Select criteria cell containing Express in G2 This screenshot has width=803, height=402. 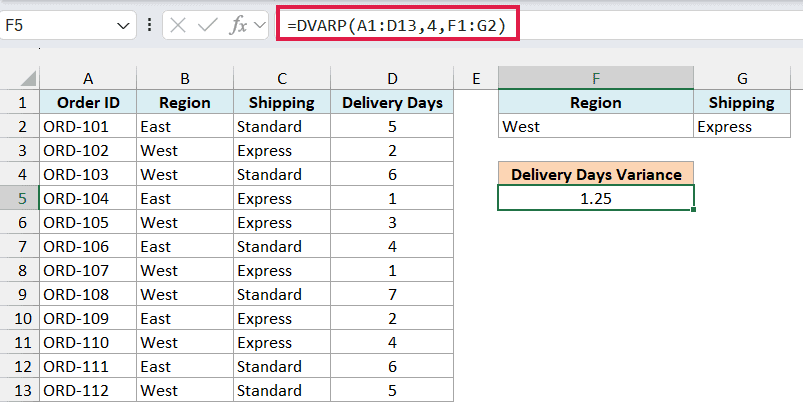pos(742,126)
